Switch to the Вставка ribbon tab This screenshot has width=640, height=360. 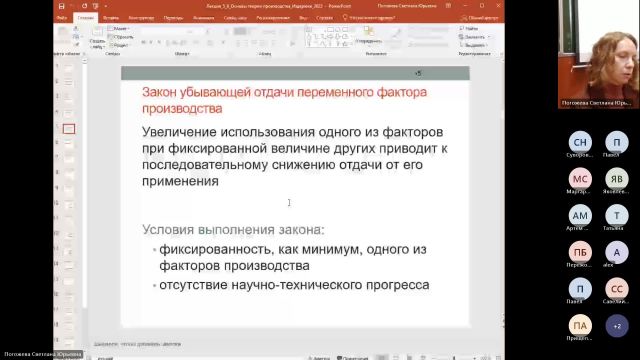click(111, 18)
